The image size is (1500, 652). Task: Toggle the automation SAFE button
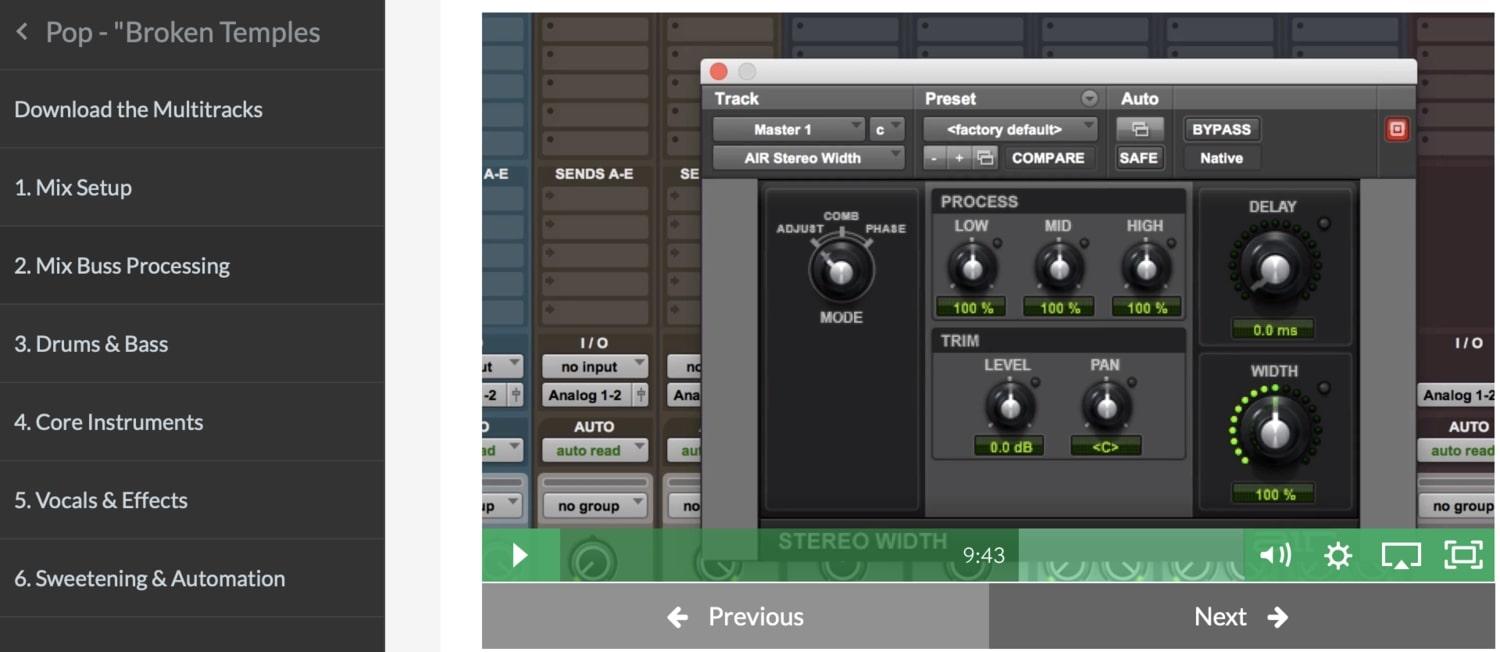[1139, 158]
